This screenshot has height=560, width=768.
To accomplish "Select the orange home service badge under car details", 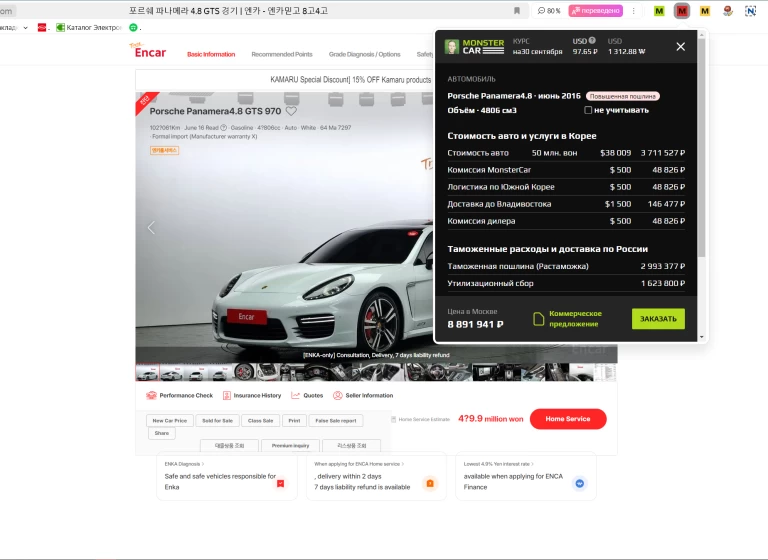I will click(x=164, y=150).
